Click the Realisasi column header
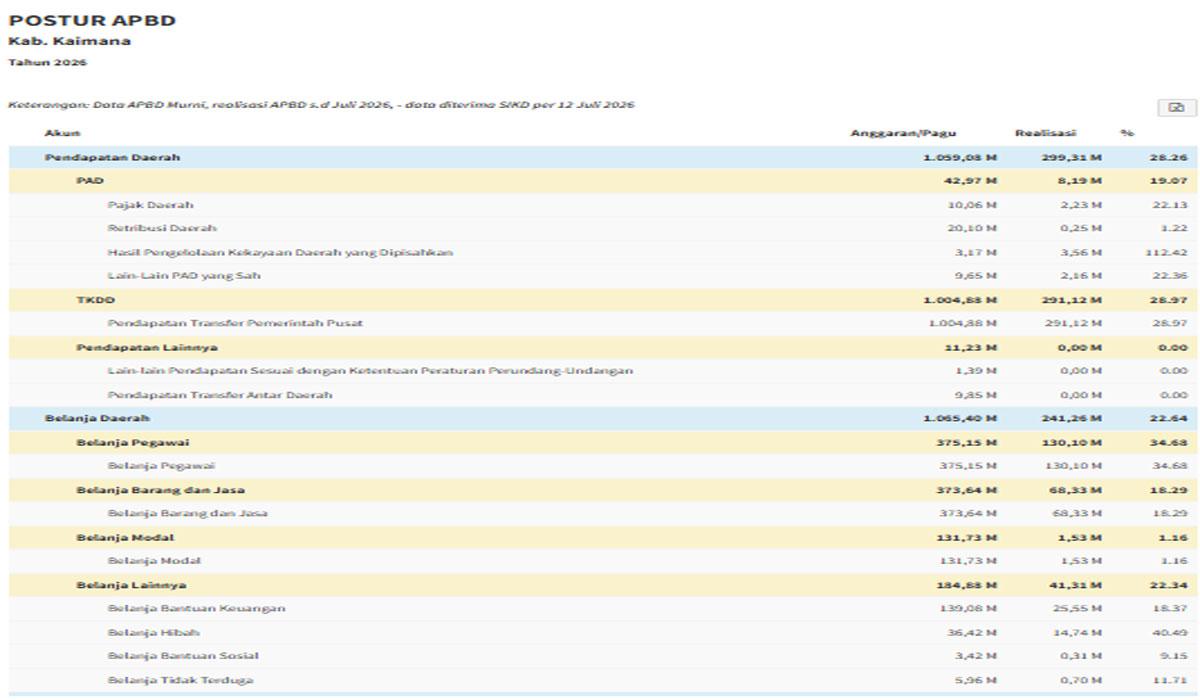Viewport: 1200px width, 700px height. pyautogui.click(x=1045, y=133)
